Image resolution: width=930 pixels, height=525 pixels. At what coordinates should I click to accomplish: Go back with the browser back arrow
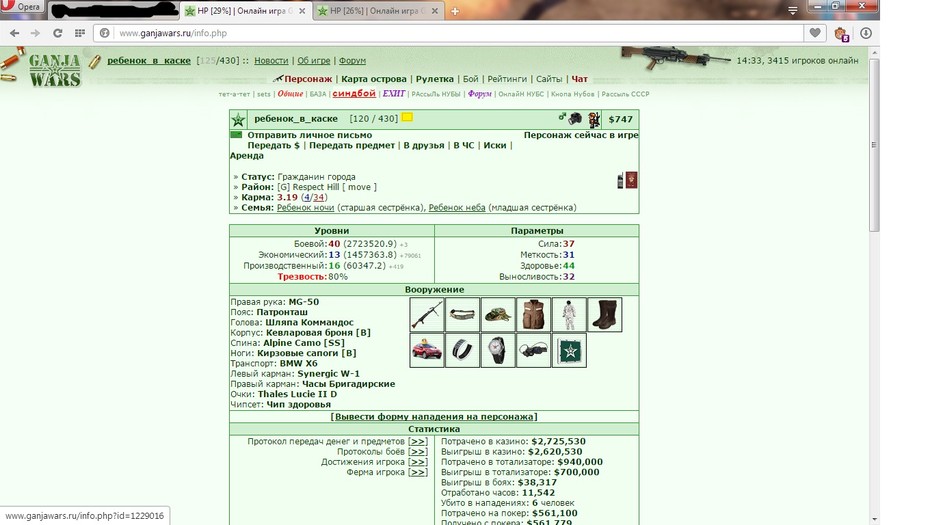tap(15, 33)
